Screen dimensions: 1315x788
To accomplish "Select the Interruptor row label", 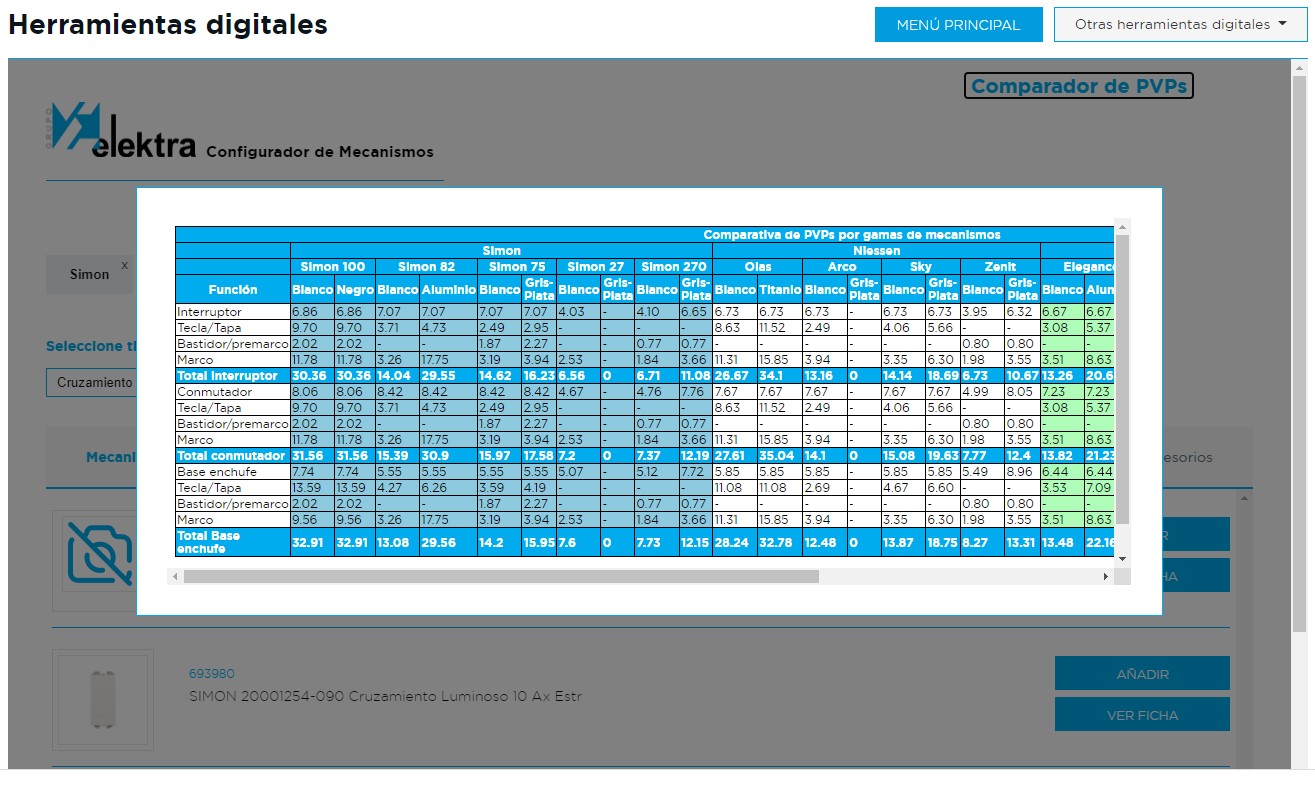I will tap(233, 312).
